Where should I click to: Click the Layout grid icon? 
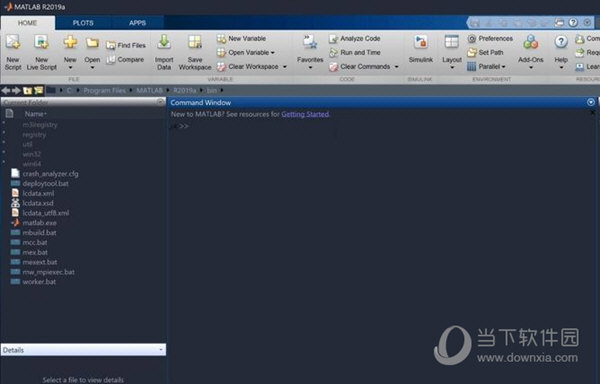(x=452, y=42)
